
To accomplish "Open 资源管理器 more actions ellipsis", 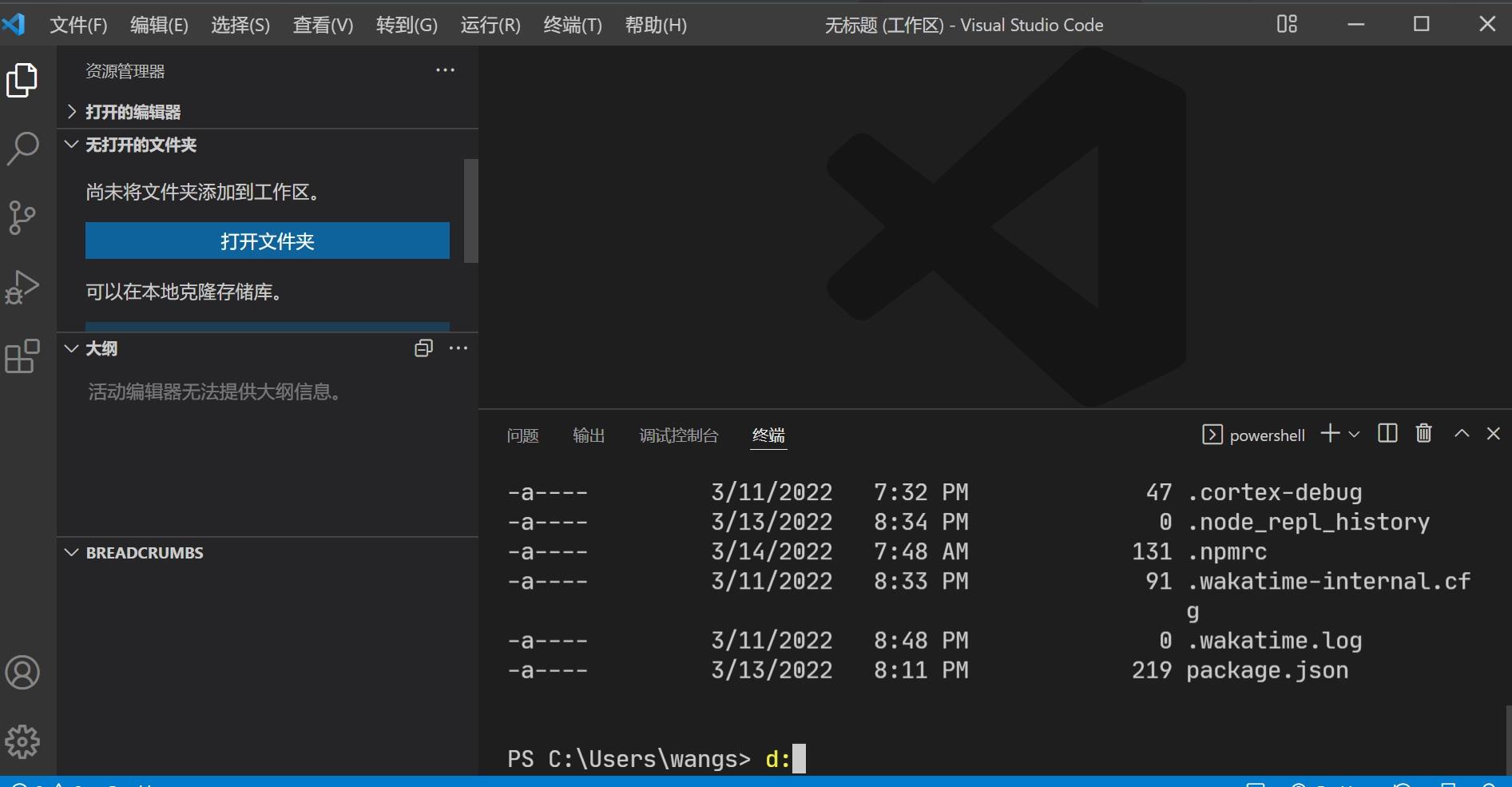I will pos(445,70).
